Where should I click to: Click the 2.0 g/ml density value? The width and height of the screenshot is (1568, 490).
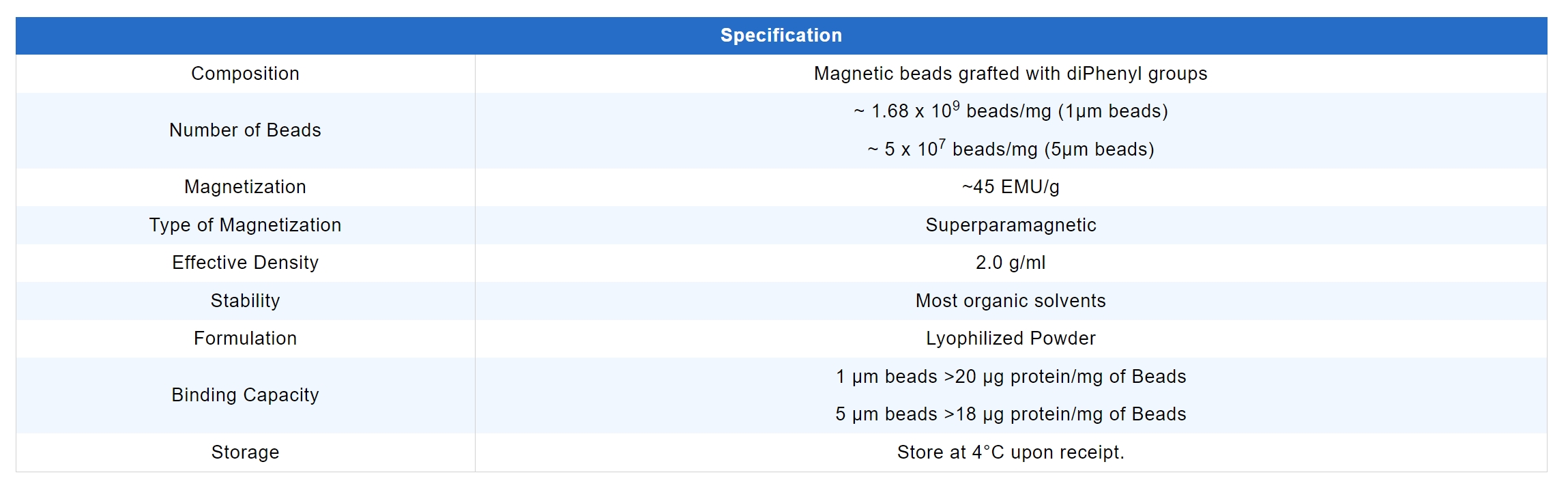point(1010,263)
